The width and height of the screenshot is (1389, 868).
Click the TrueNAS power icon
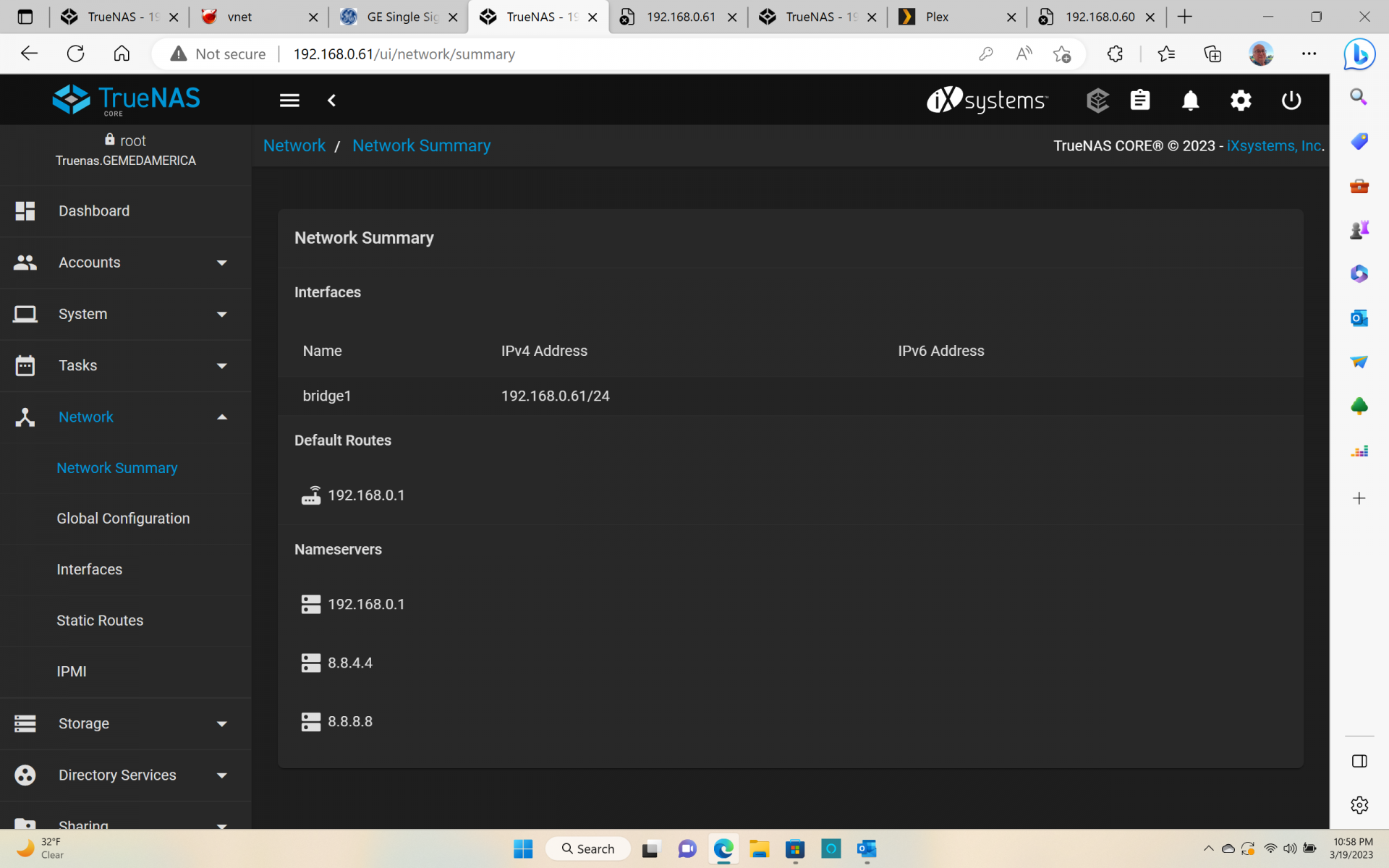(1291, 101)
